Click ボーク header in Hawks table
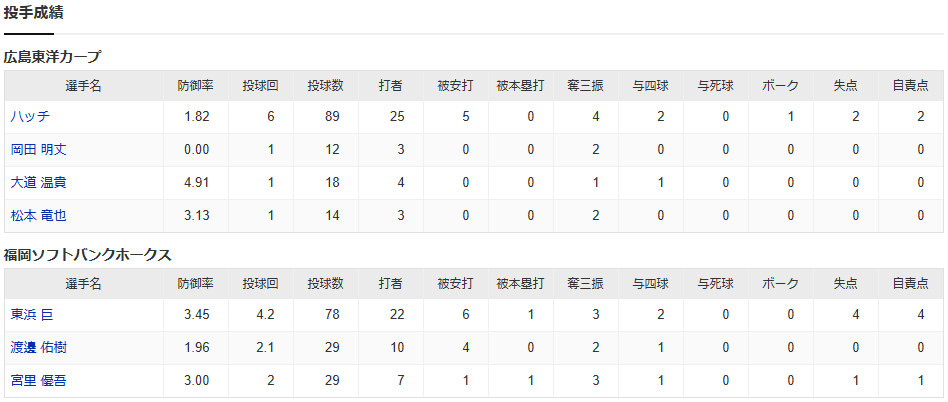The width and height of the screenshot is (948, 402). 781,284
